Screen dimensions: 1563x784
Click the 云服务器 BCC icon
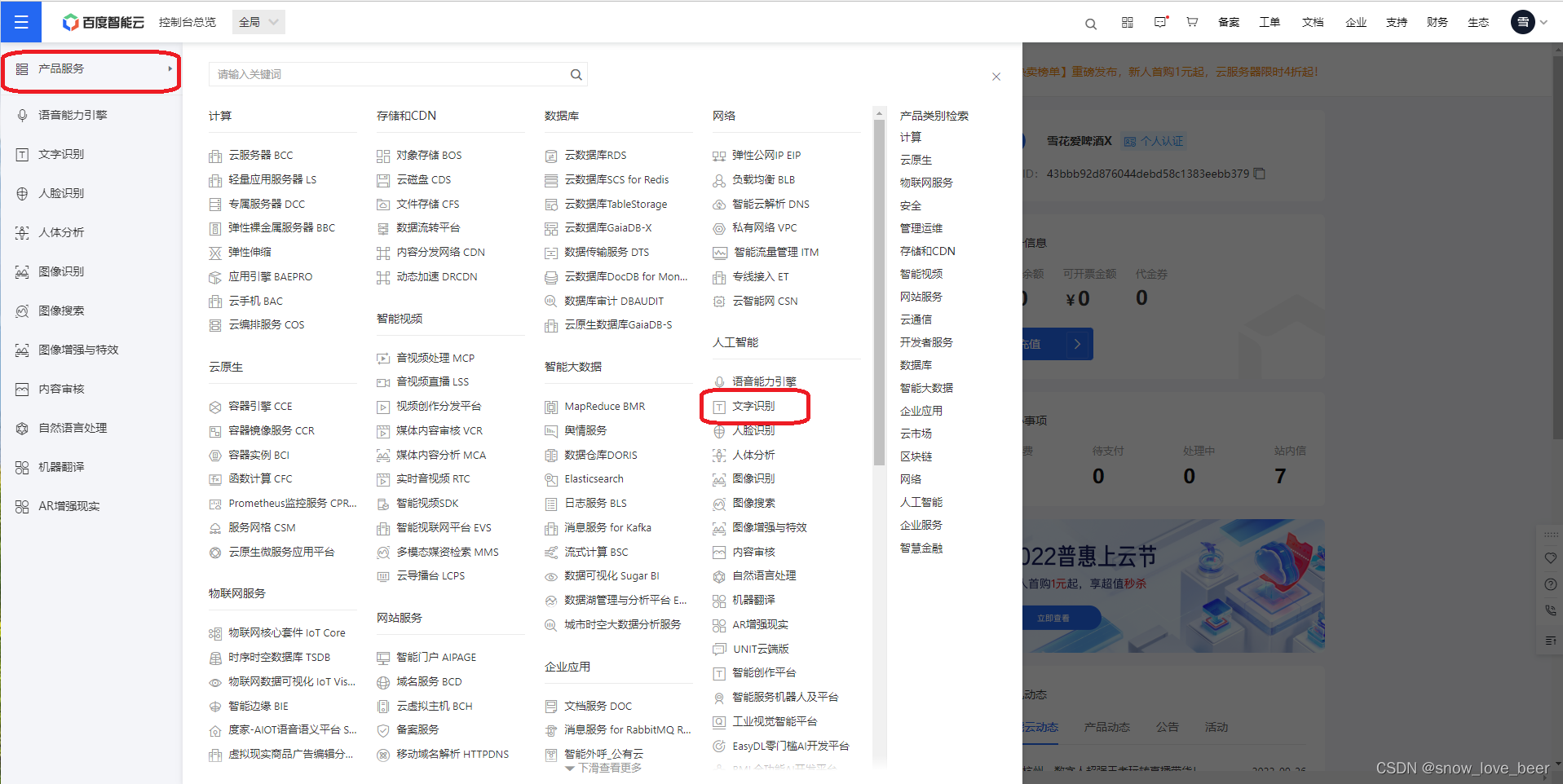point(215,156)
